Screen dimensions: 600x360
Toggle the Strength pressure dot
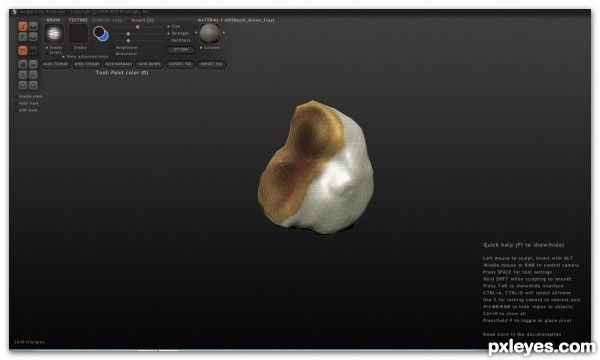pos(168,33)
